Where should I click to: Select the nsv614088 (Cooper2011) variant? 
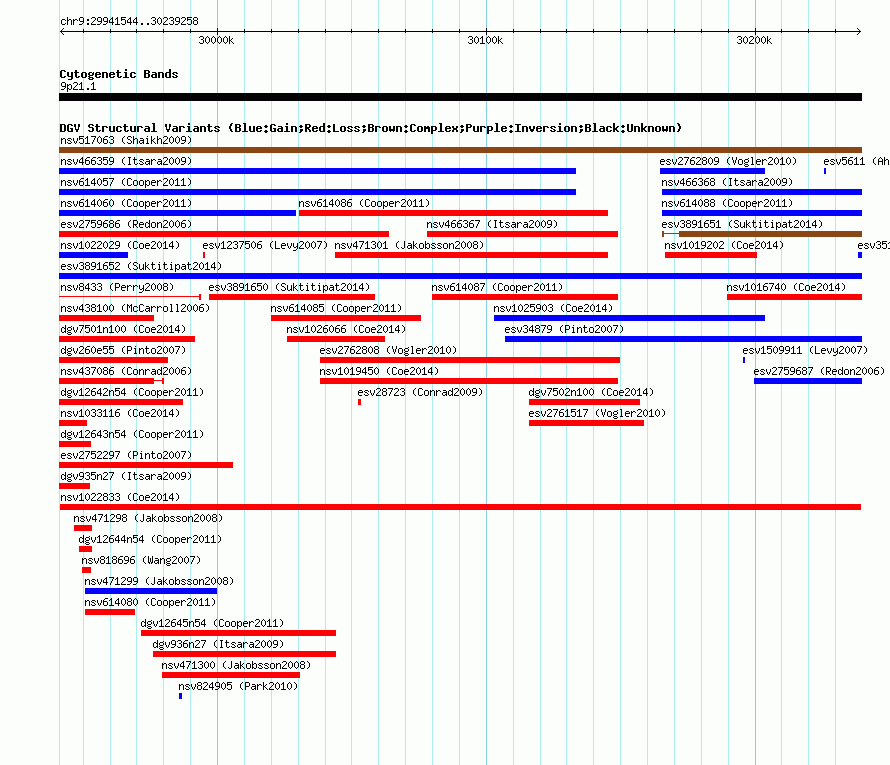762,213
